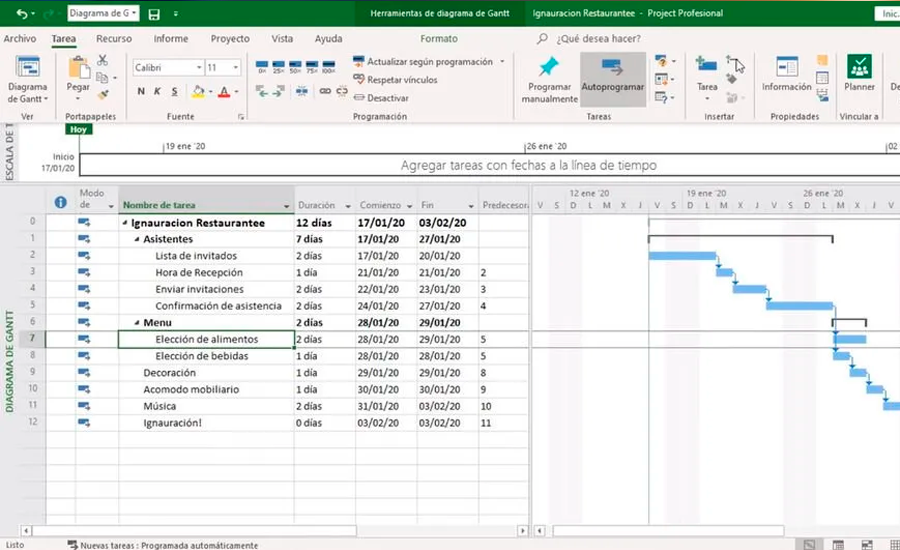
Task: Mark task 25% complete
Action: point(278,67)
